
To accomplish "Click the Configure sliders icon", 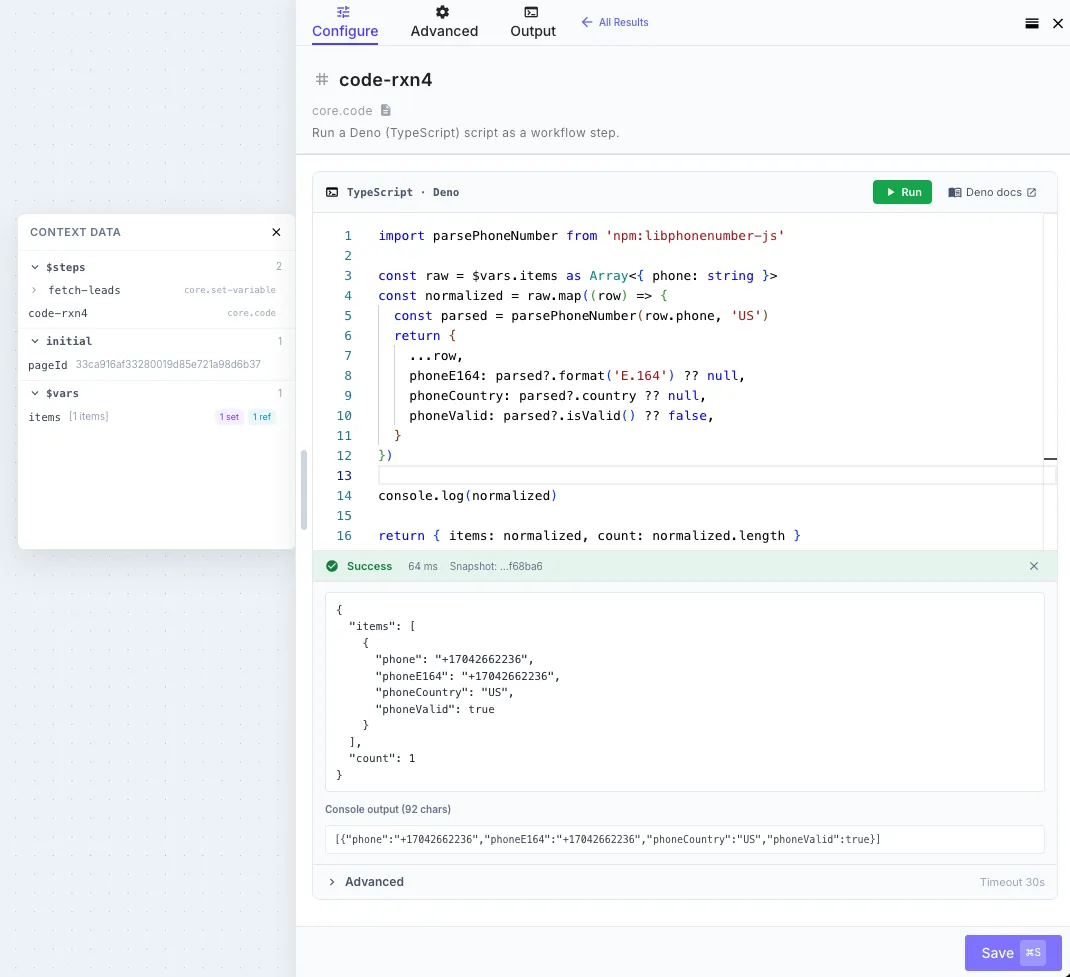I will (x=344, y=12).
